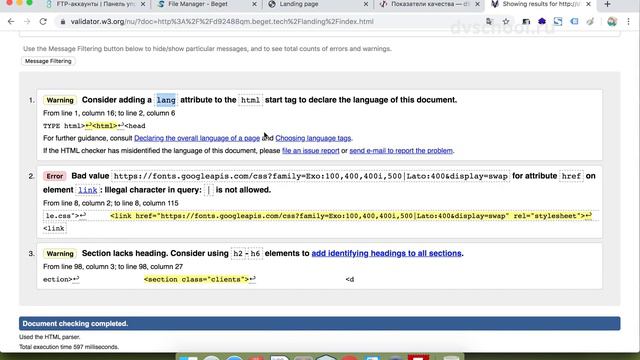Click the highlighted lang attribute code
The width and height of the screenshot is (640, 360).
point(166,100)
